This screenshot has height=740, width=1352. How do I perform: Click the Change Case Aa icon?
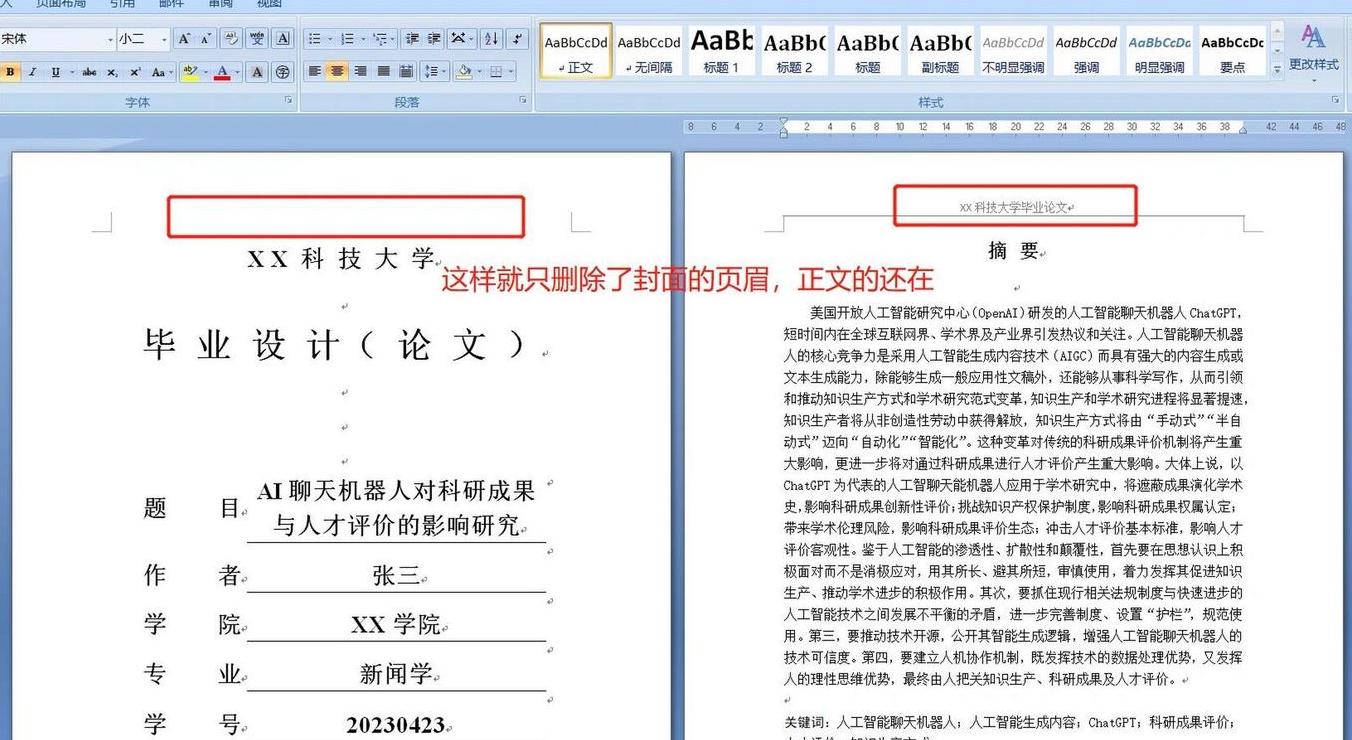161,72
